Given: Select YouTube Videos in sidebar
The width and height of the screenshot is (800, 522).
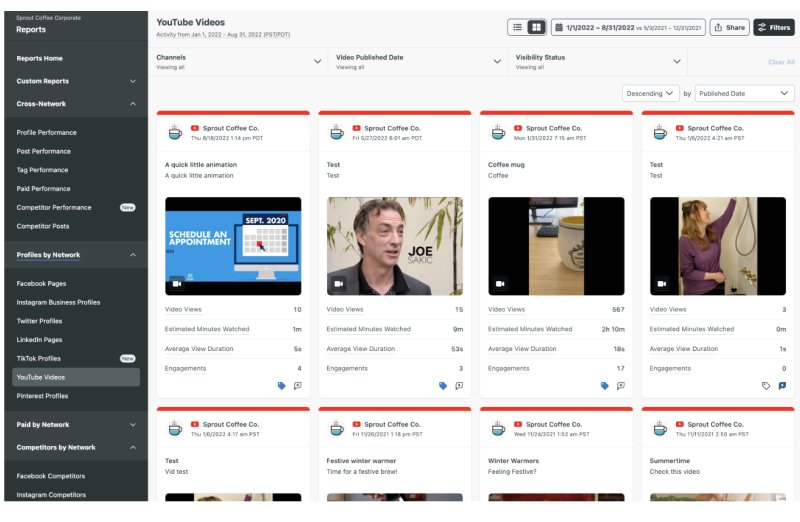Looking at the screenshot, I should (x=76, y=377).
